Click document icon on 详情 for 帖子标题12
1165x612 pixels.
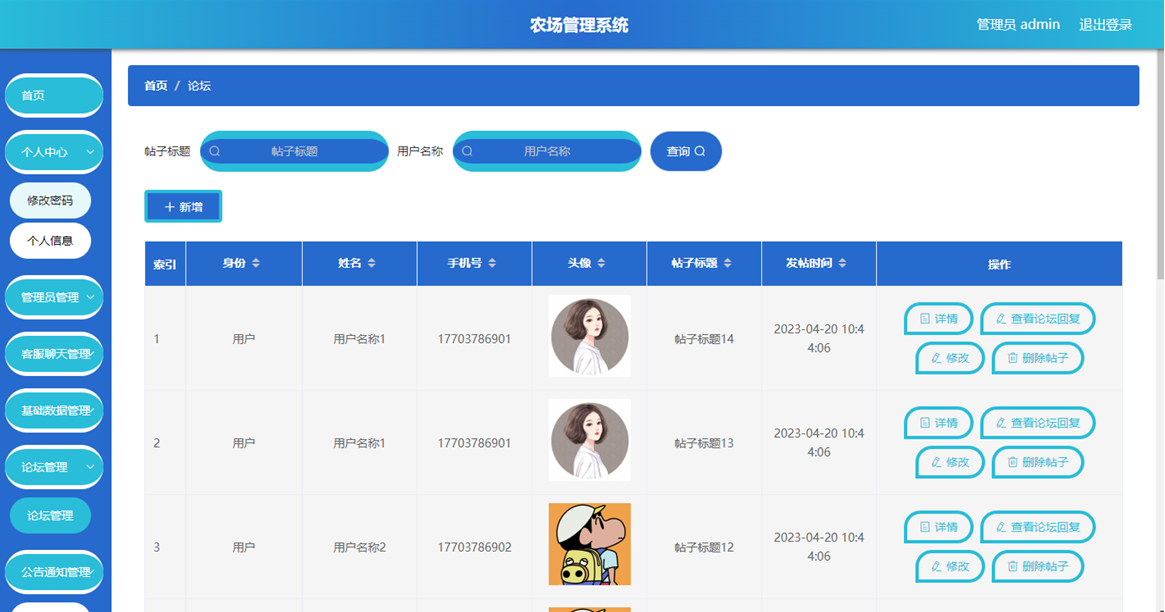925,527
